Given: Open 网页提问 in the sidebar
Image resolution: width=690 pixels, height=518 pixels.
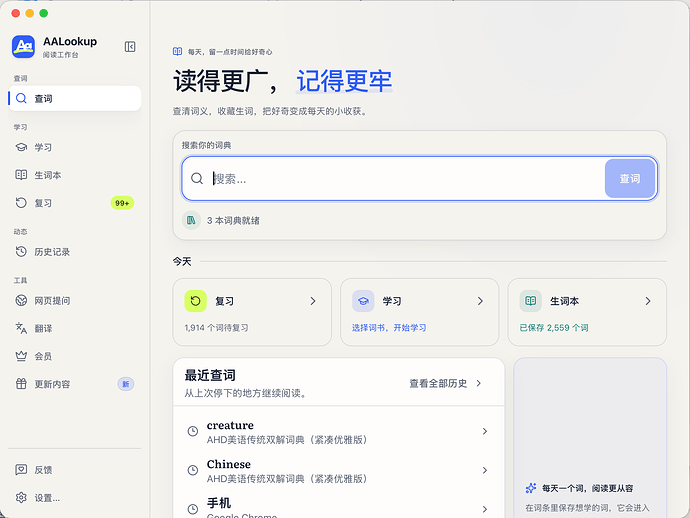Looking at the screenshot, I should pos(74,301).
